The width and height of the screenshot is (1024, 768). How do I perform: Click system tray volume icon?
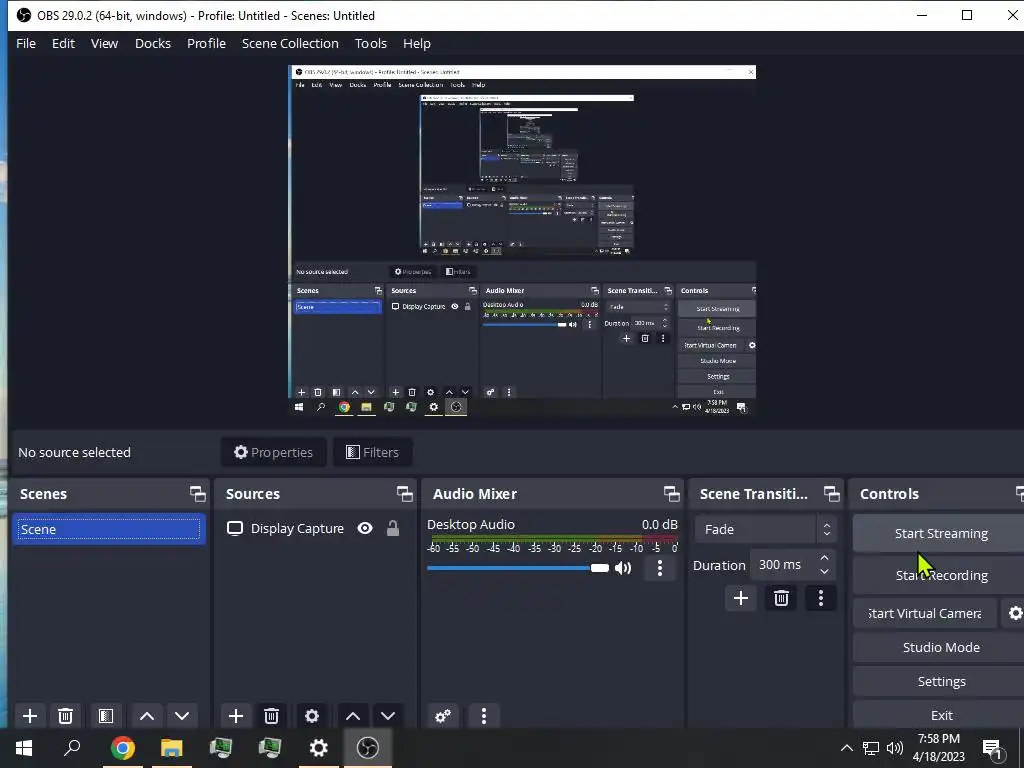tap(895, 748)
